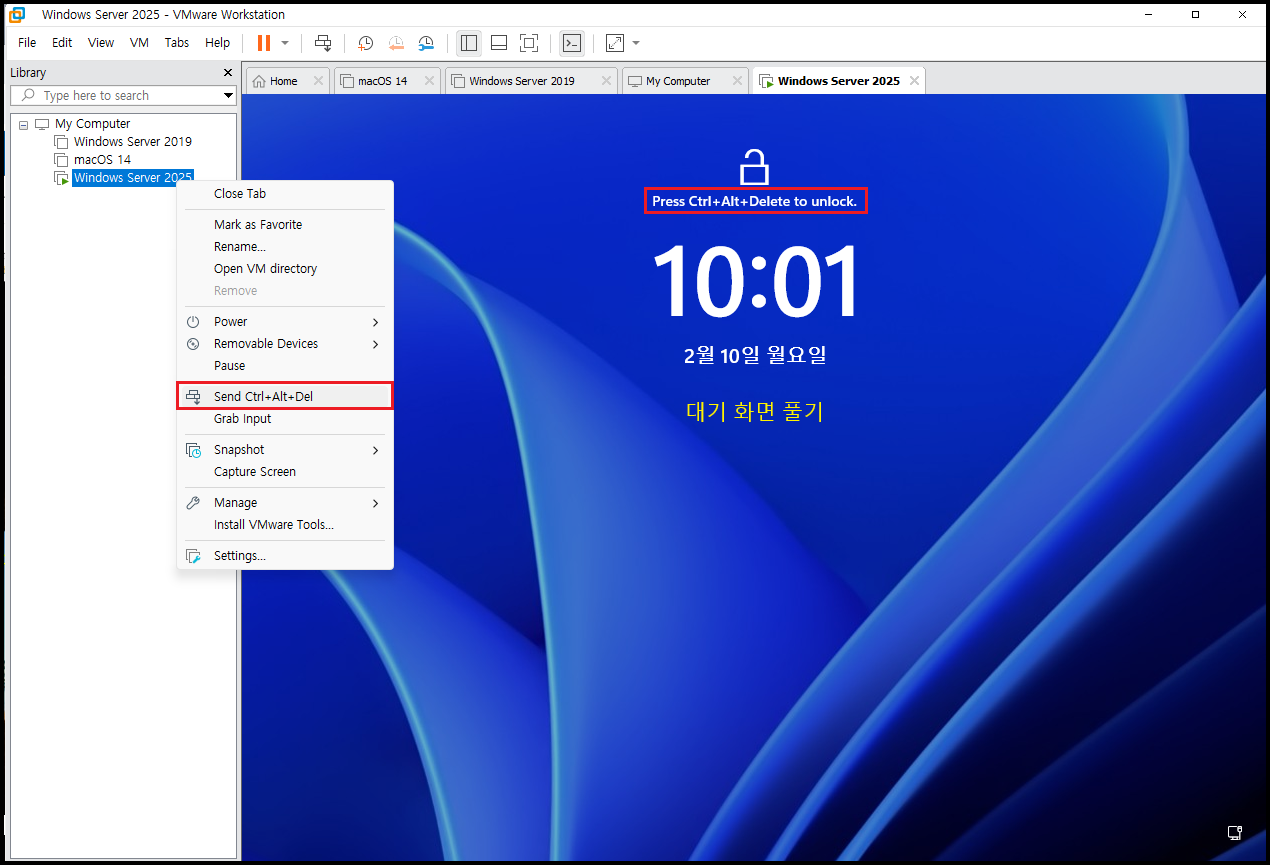Choose Close Tab in the context menu
Image resolution: width=1270 pixels, height=865 pixels.
[x=285, y=194]
